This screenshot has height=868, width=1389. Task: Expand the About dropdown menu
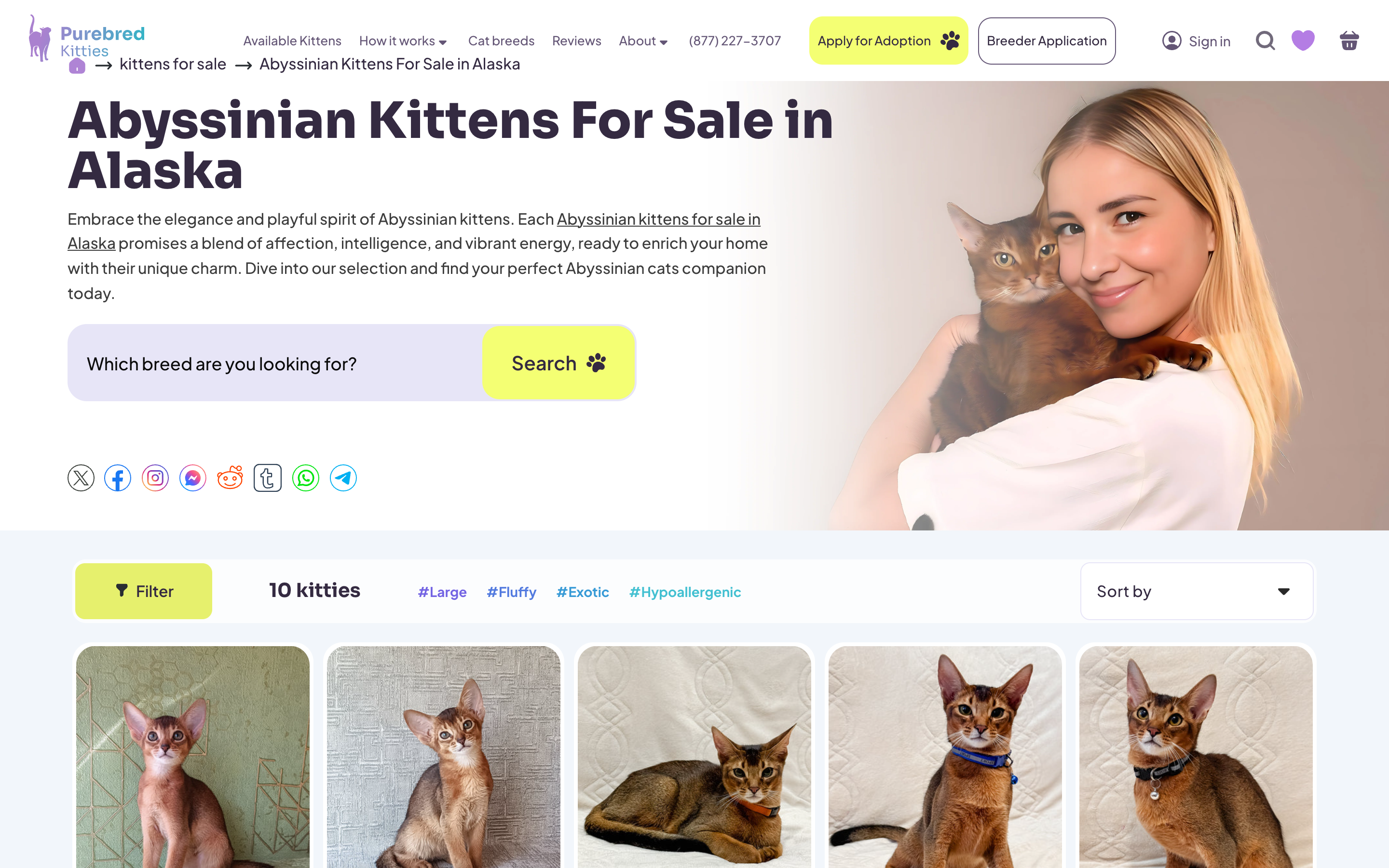pyautogui.click(x=643, y=41)
